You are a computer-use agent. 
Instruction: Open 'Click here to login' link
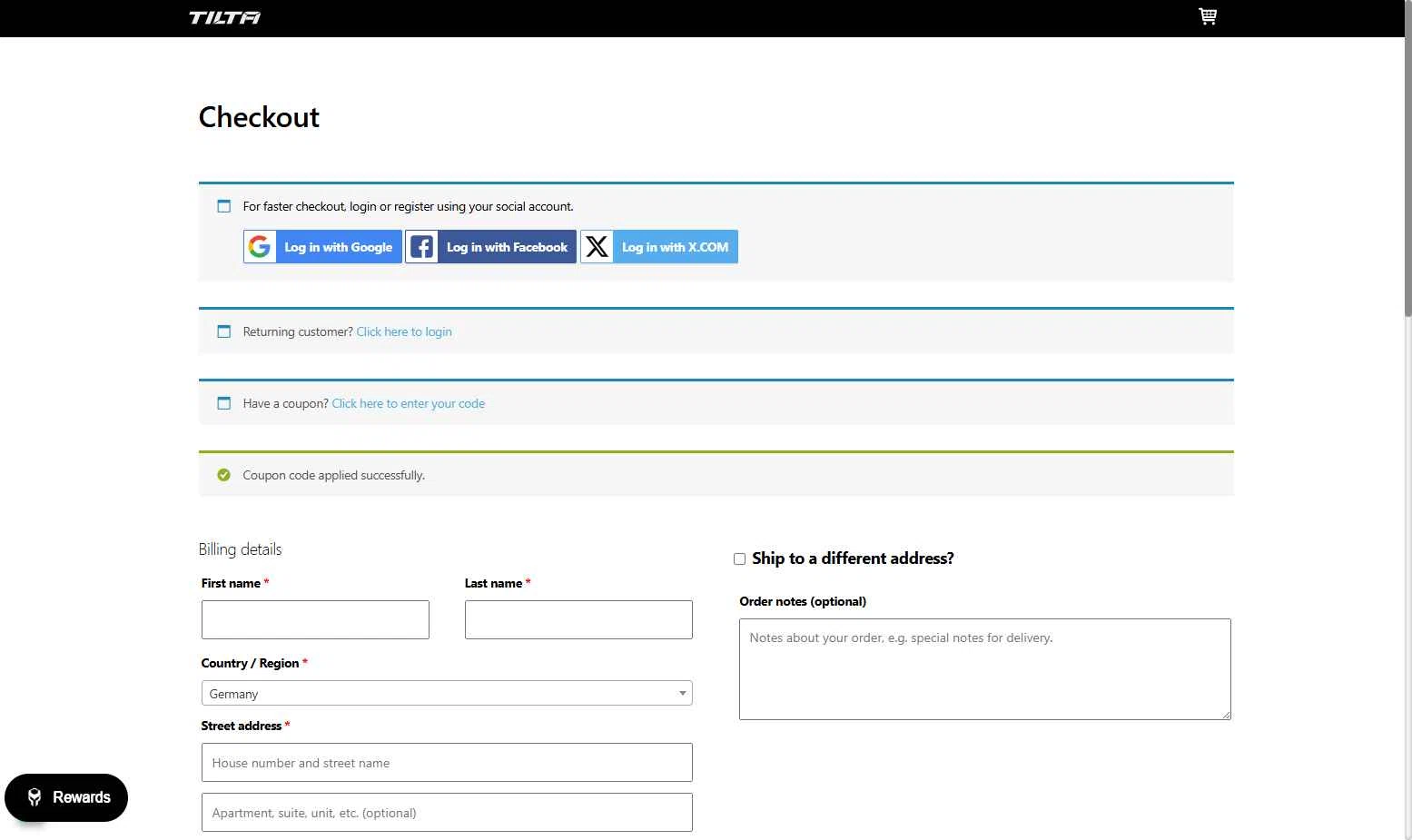pyautogui.click(x=404, y=332)
